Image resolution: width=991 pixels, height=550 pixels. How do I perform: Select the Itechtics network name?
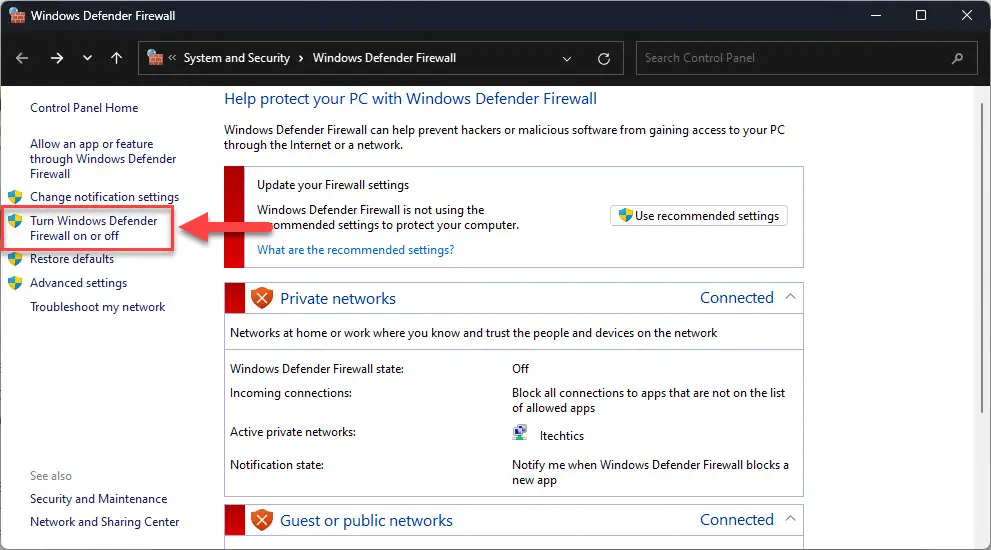click(562, 436)
